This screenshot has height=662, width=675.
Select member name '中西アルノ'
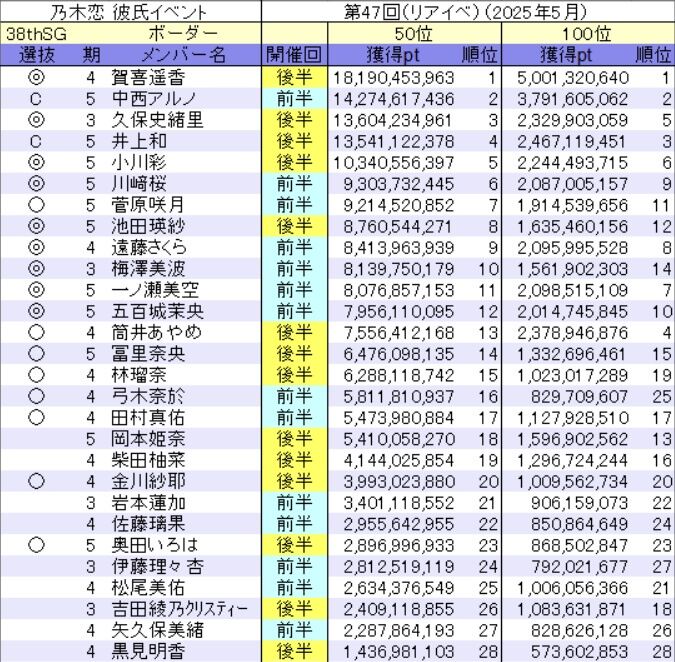pos(154,99)
